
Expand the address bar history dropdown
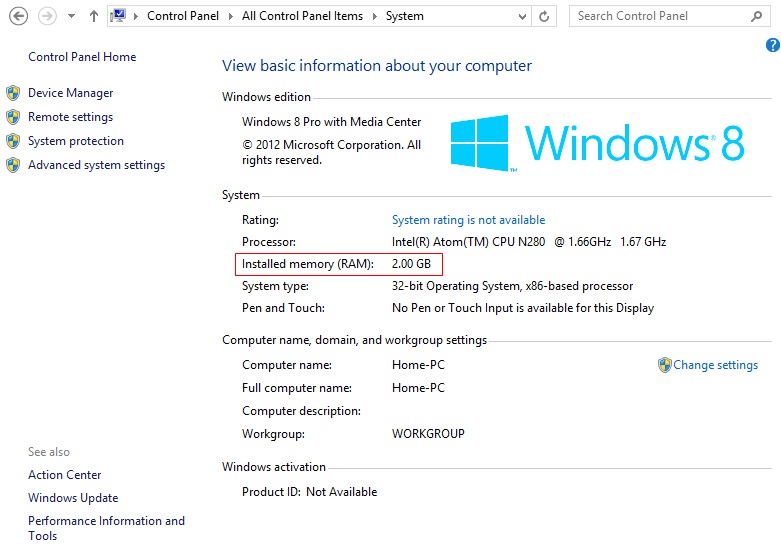click(x=523, y=16)
